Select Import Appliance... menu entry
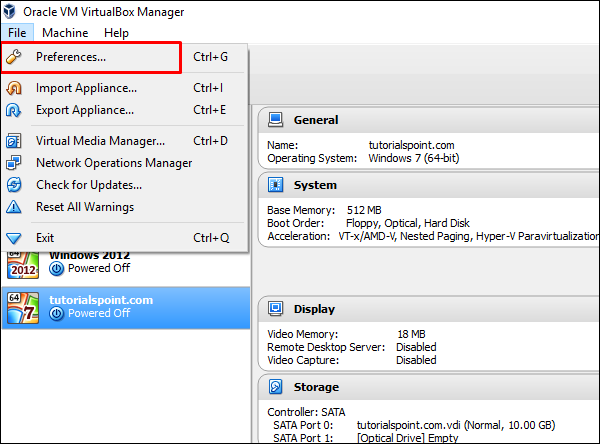The width and height of the screenshot is (600, 444). tap(86, 88)
